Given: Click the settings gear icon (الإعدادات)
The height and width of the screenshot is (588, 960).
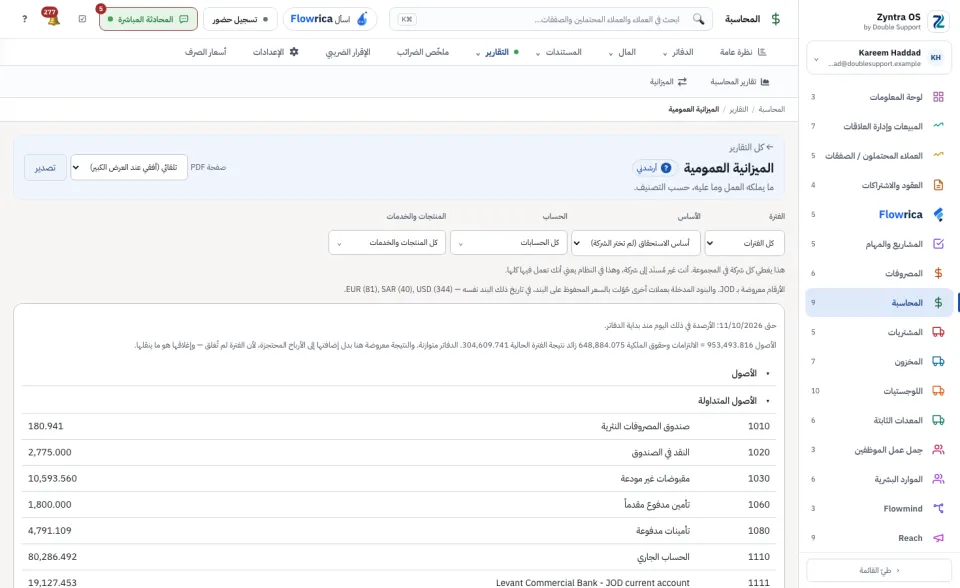Looking at the screenshot, I should pos(294,52).
